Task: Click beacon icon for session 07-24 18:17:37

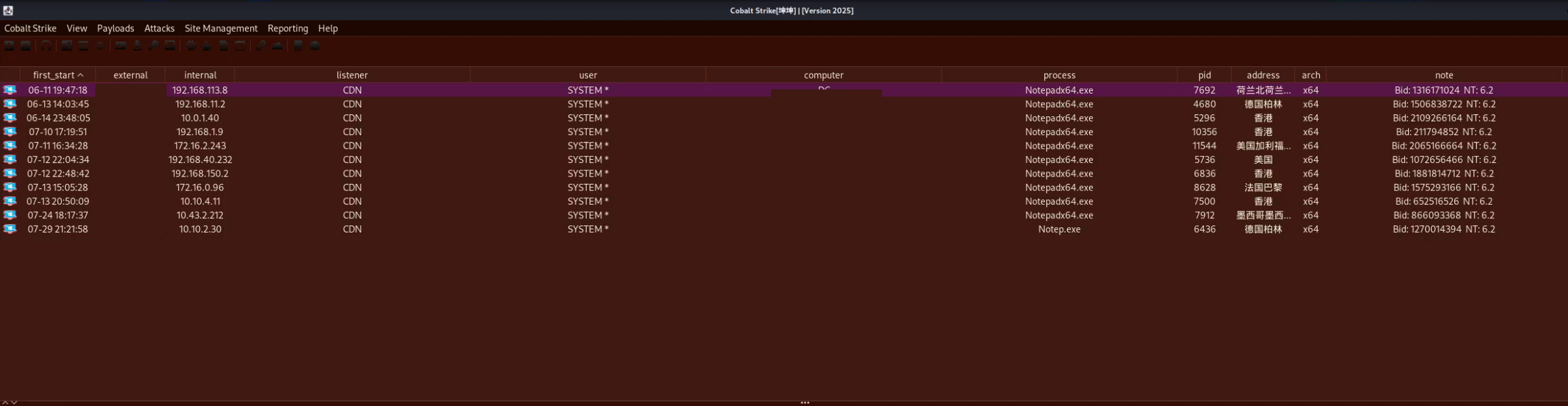Action: coord(10,215)
